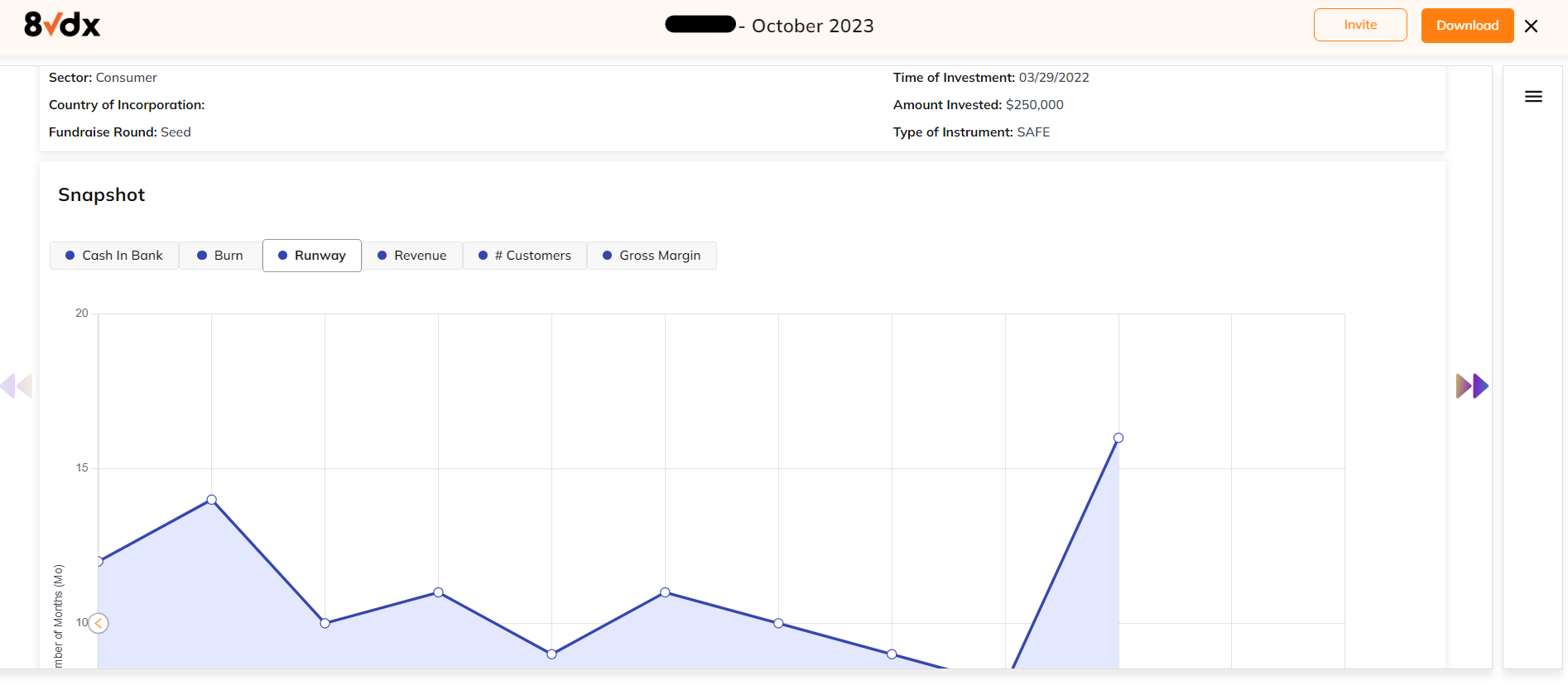Select the Gross Margin tab
1568x685 pixels.
click(x=652, y=256)
